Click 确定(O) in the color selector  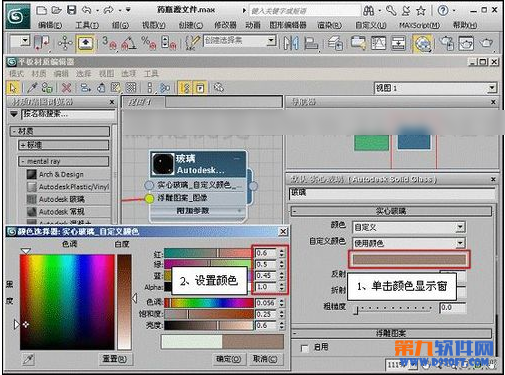point(228,359)
